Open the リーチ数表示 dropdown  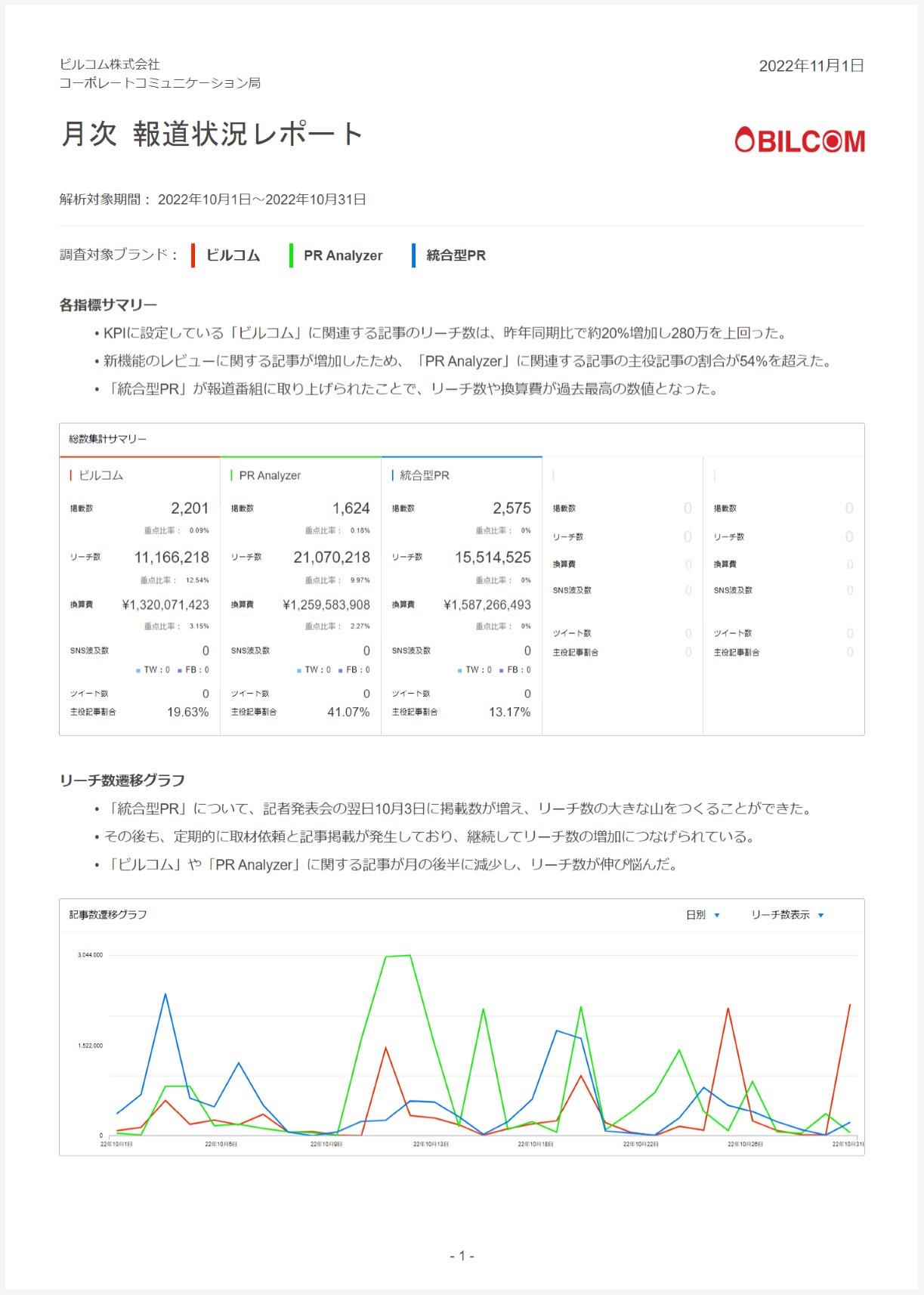(x=787, y=915)
